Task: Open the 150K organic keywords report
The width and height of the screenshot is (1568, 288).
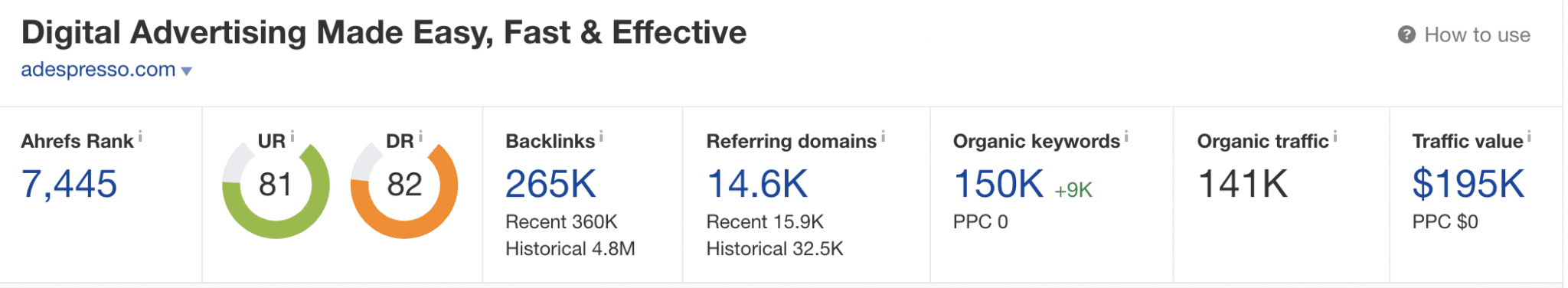Action: pos(998,184)
